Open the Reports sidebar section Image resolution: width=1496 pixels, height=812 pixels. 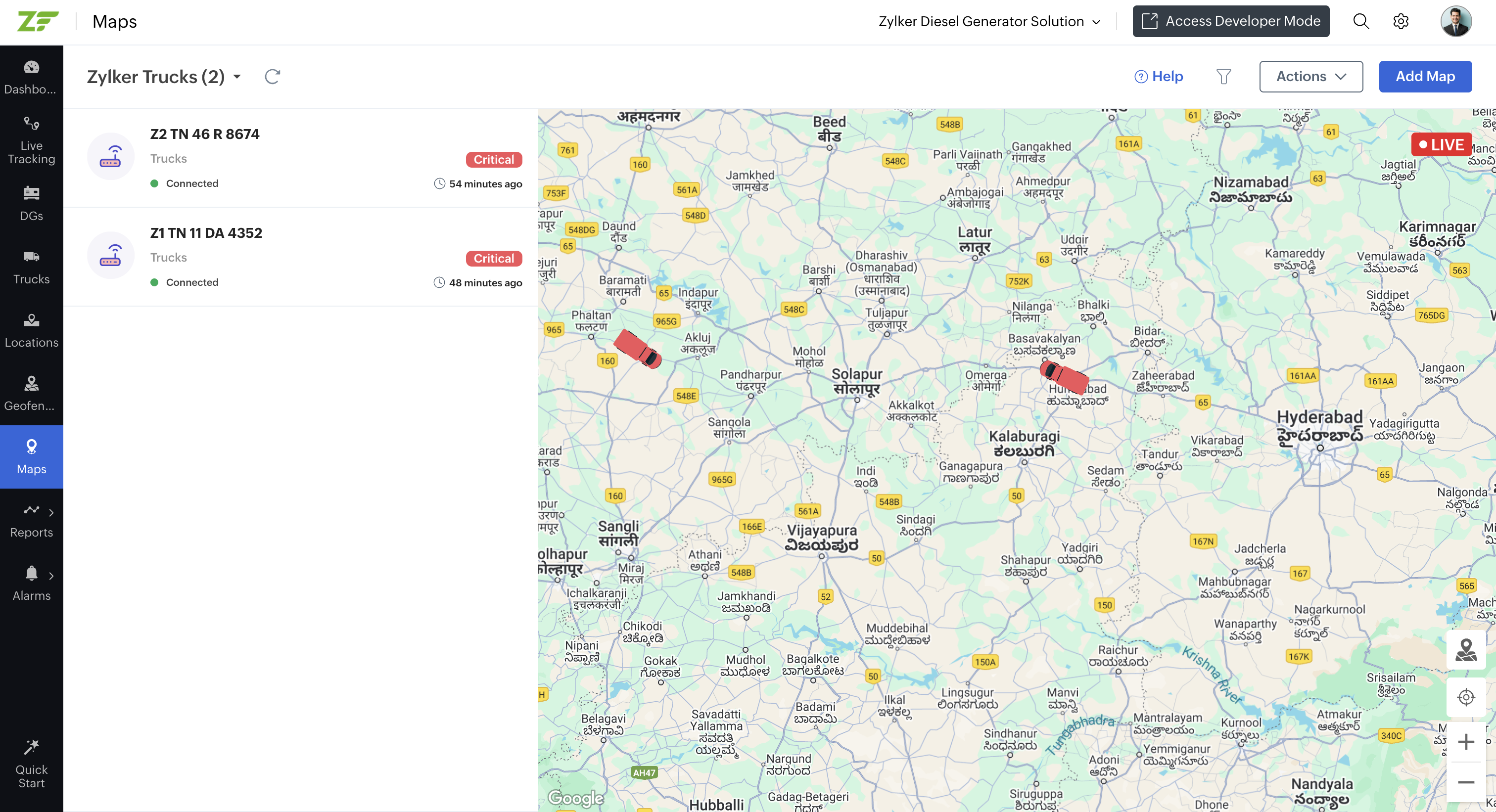[31, 520]
